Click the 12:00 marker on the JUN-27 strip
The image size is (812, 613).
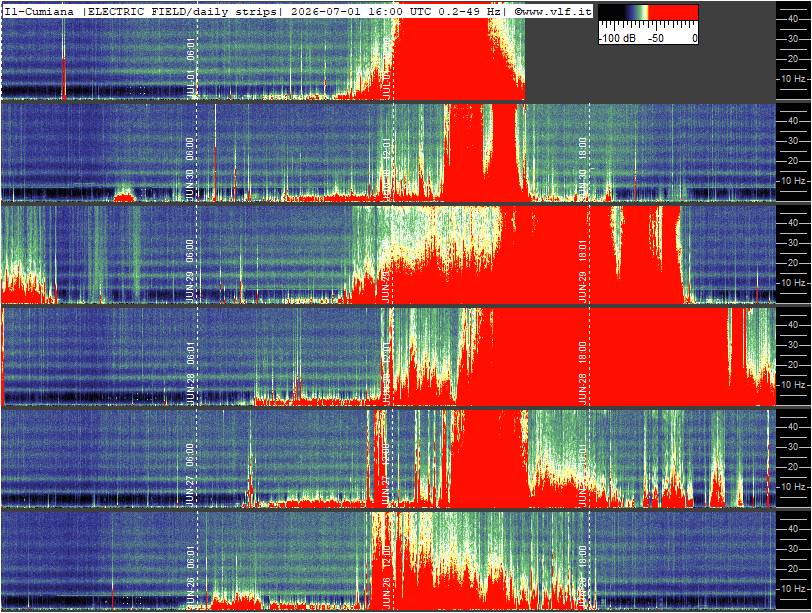click(x=386, y=454)
